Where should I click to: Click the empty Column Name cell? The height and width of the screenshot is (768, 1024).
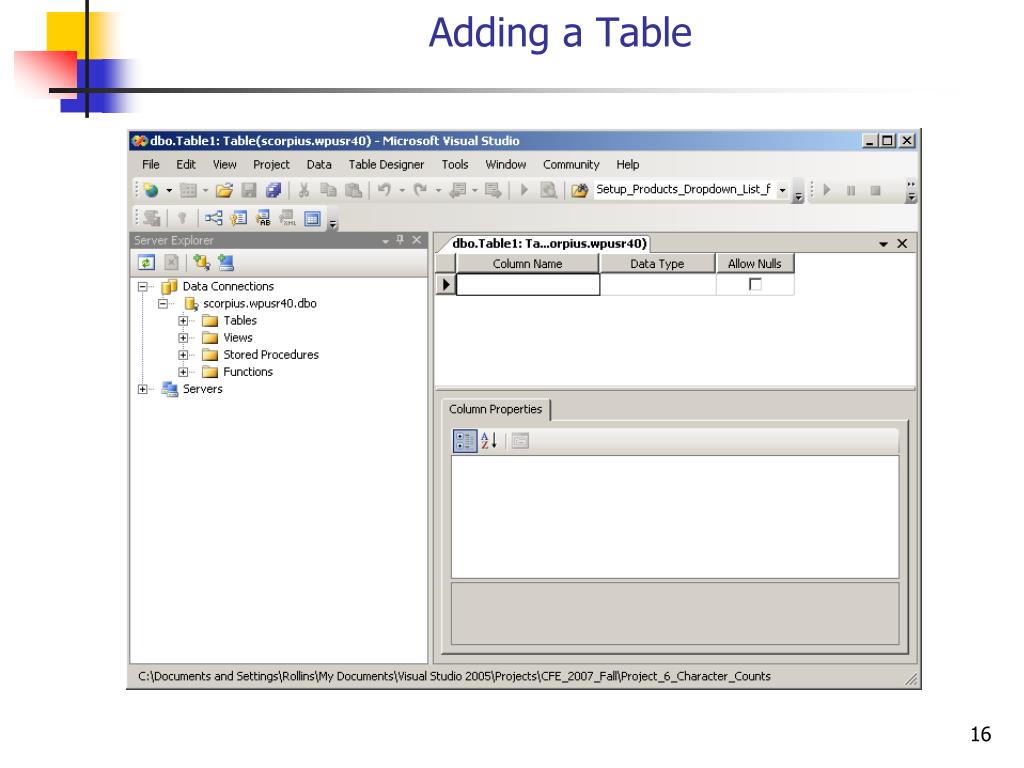[528, 285]
